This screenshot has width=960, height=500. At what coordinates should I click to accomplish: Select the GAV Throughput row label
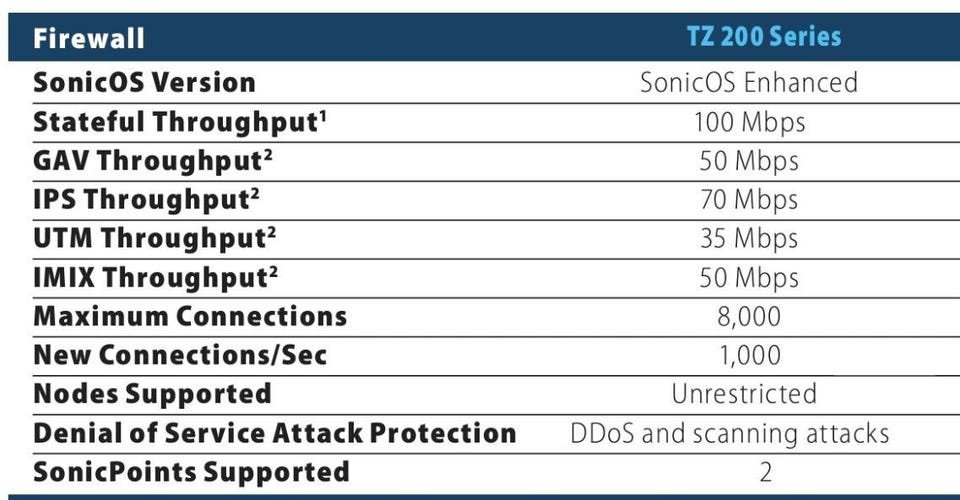[153, 161]
